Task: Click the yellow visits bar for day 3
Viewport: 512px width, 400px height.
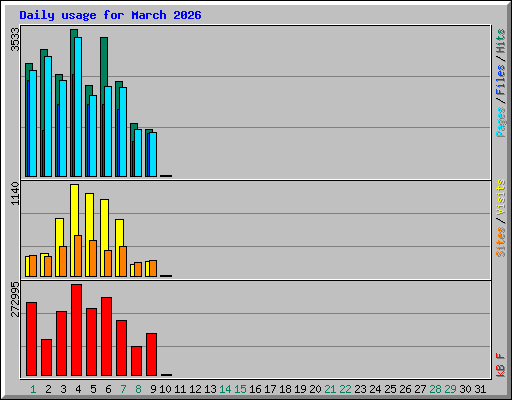Action: coord(60,232)
